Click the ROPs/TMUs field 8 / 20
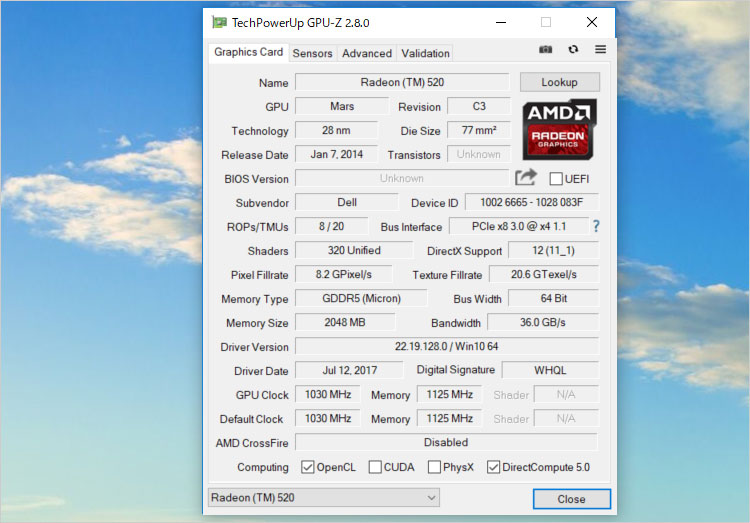Image resolution: width=750 pixels, height=523 pixels. (x=331, y=226)
